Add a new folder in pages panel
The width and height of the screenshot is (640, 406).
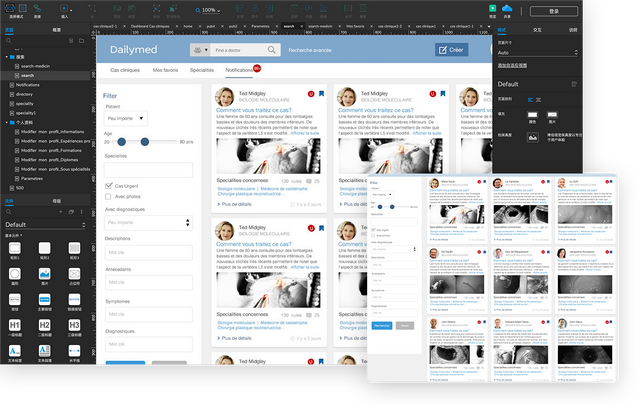tap(82, 41)
